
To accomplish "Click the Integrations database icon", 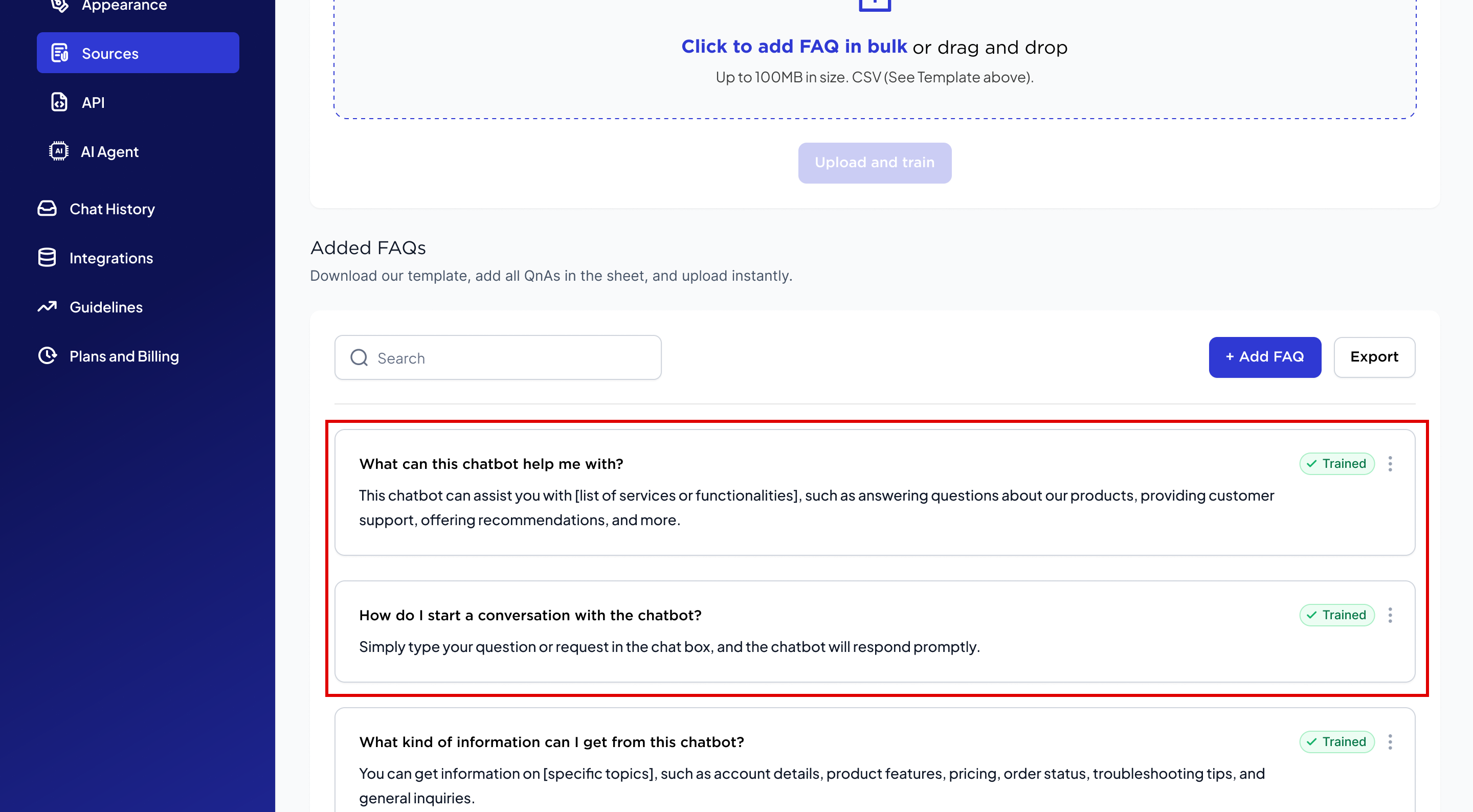I will [48, 258].
